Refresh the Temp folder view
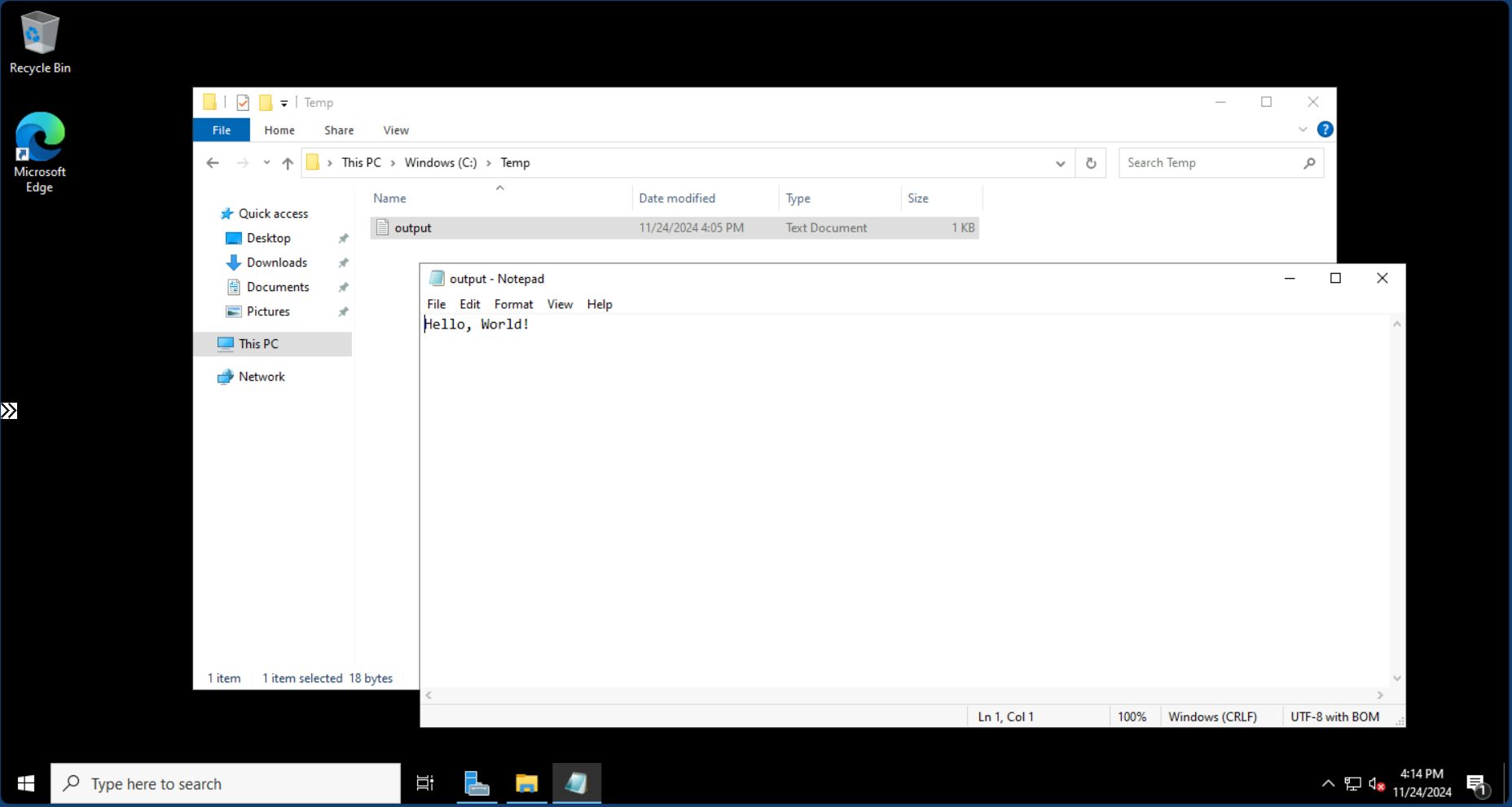1512x807 pixels. [1091, 163]
